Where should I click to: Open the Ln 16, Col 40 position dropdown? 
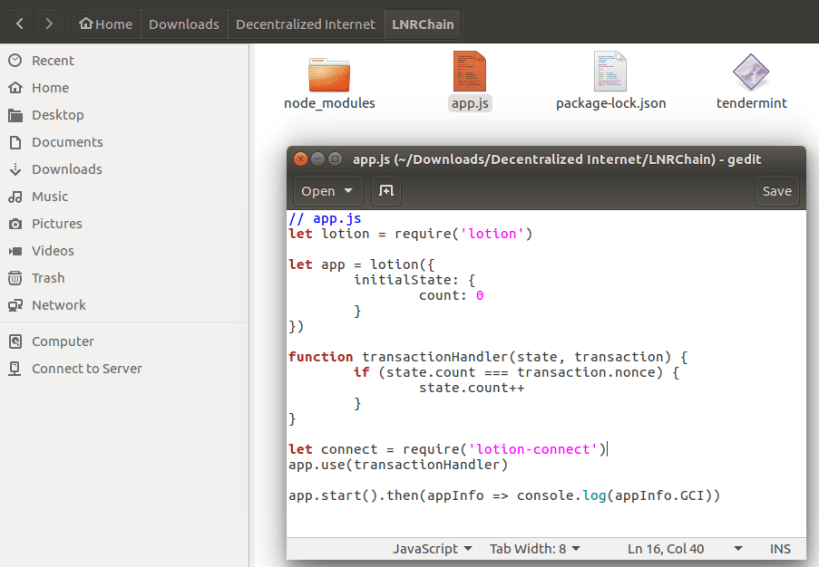click(x=684, y=549)
